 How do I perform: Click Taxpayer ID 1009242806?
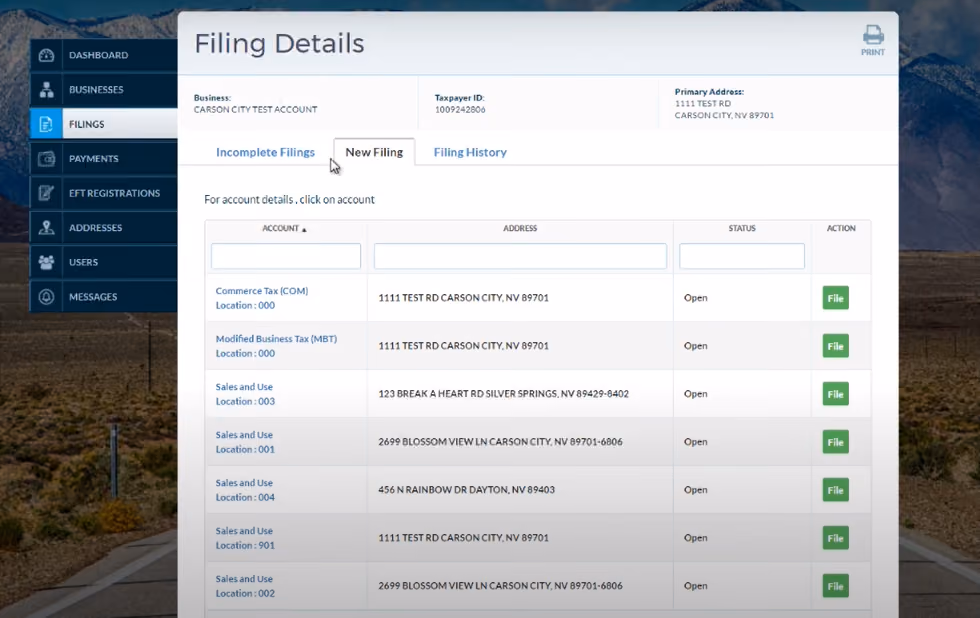[x=460, y=109]
